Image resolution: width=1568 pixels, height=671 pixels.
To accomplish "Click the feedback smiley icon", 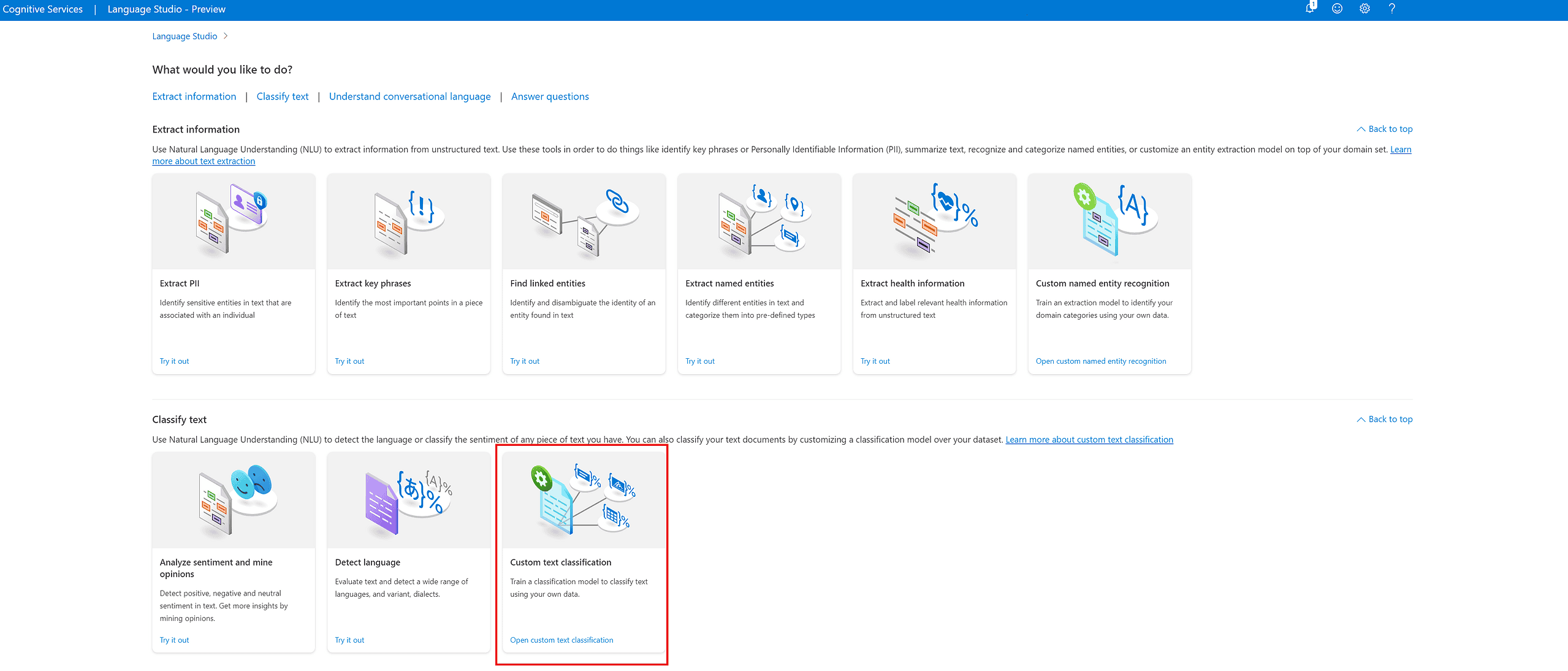I will coord(1337,9).
